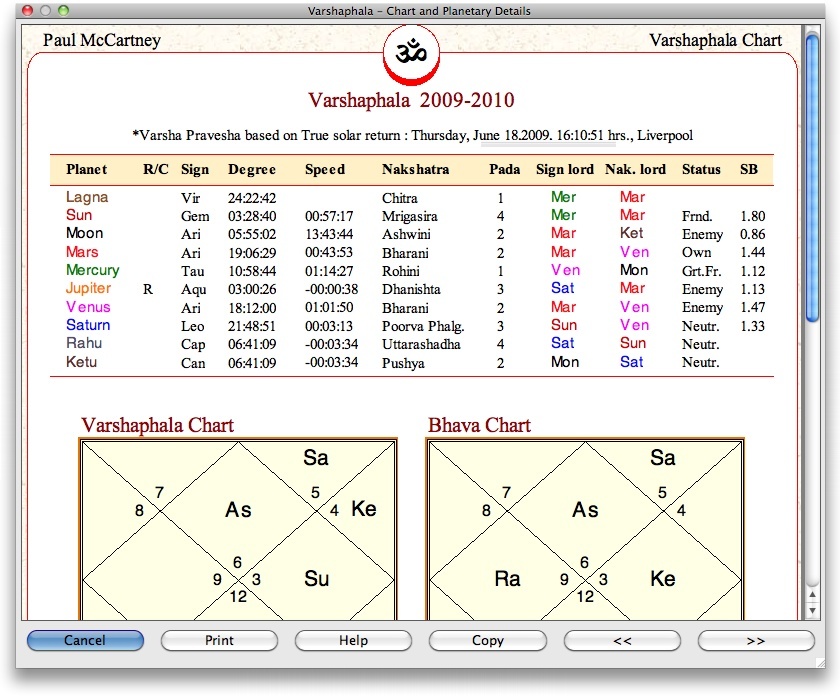Click the Lagna entry in the table
The height and width of the screenshot is (698, 840).
(x=87, y=198)
